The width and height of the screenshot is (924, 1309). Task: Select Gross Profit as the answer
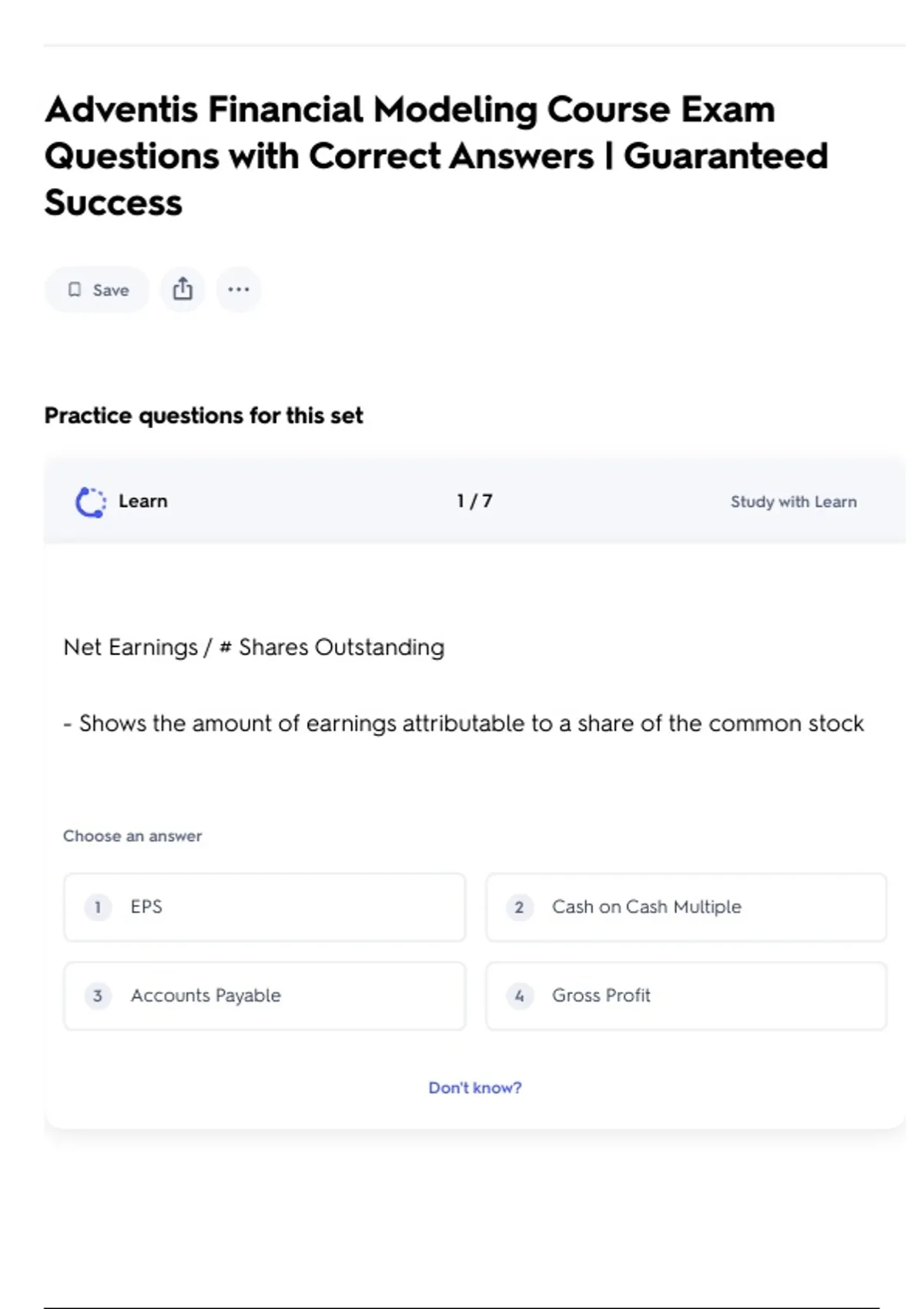(x=685, y=996)
